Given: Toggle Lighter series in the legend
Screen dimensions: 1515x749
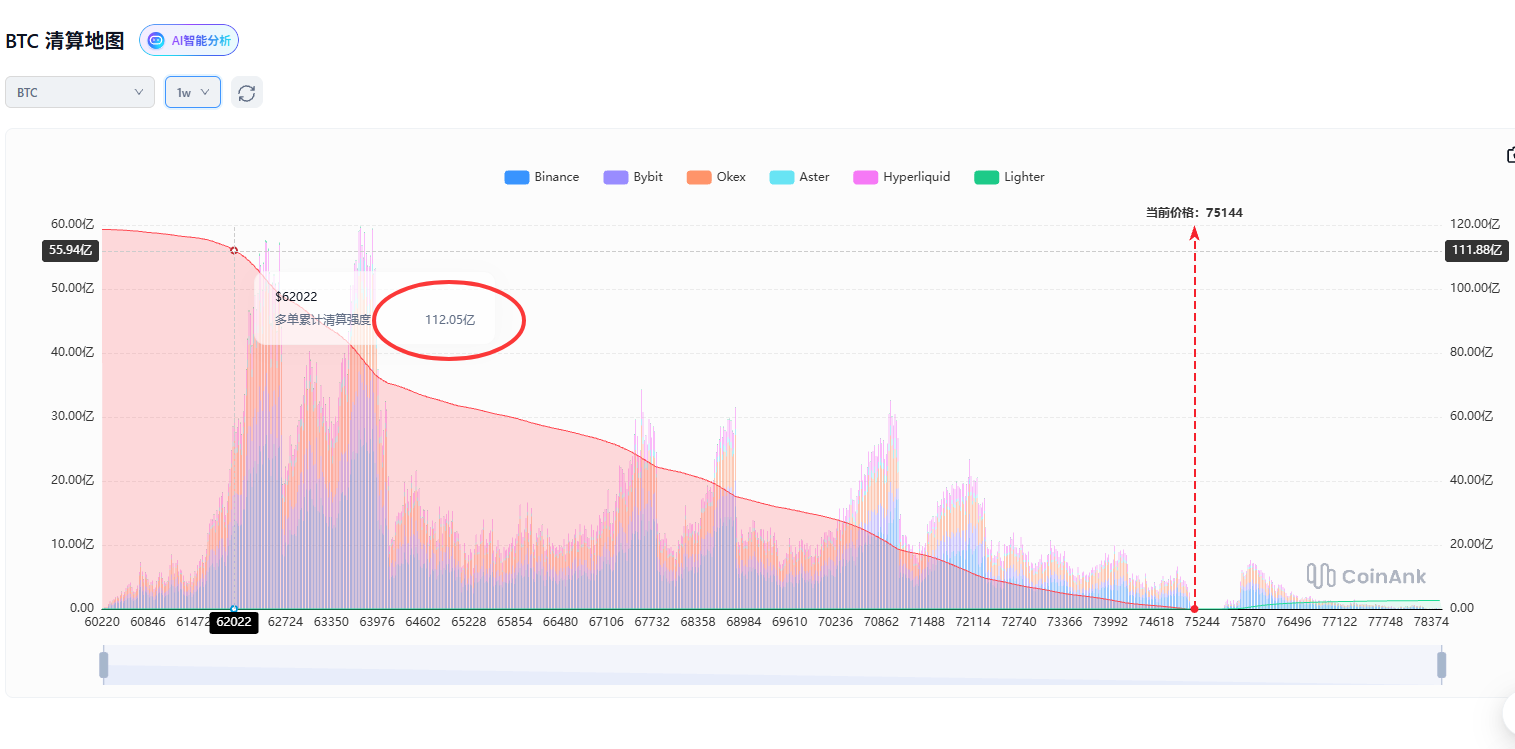Looking at the screenshot, I should coord(1009,177).
